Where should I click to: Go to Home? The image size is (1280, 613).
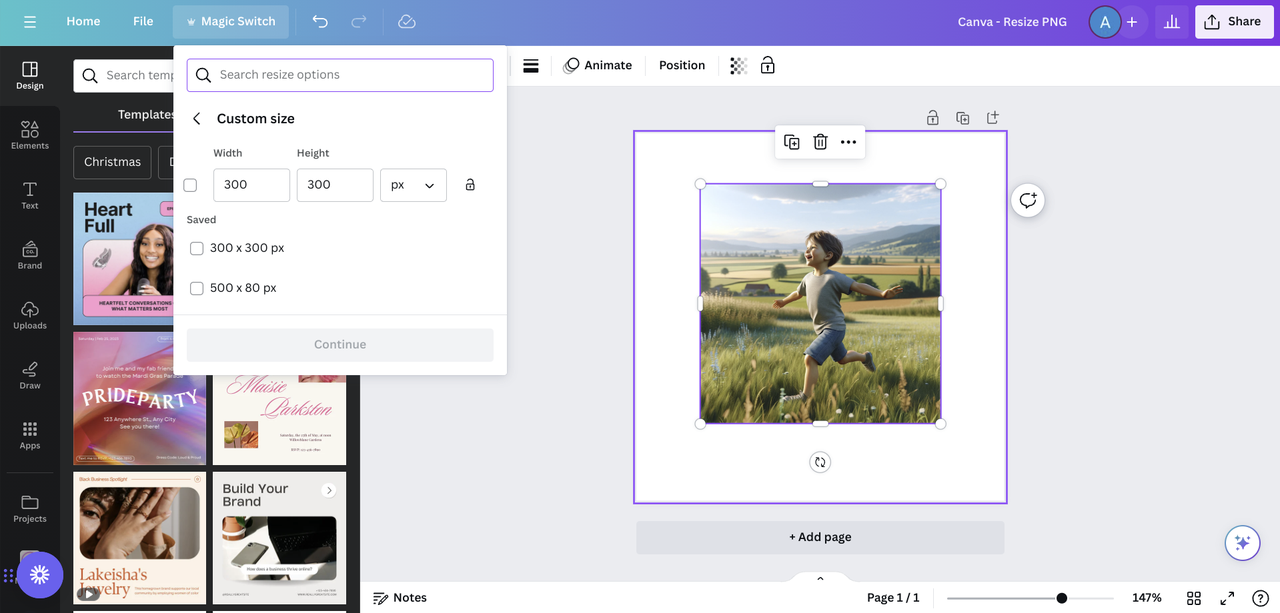[x=83, y=21]
